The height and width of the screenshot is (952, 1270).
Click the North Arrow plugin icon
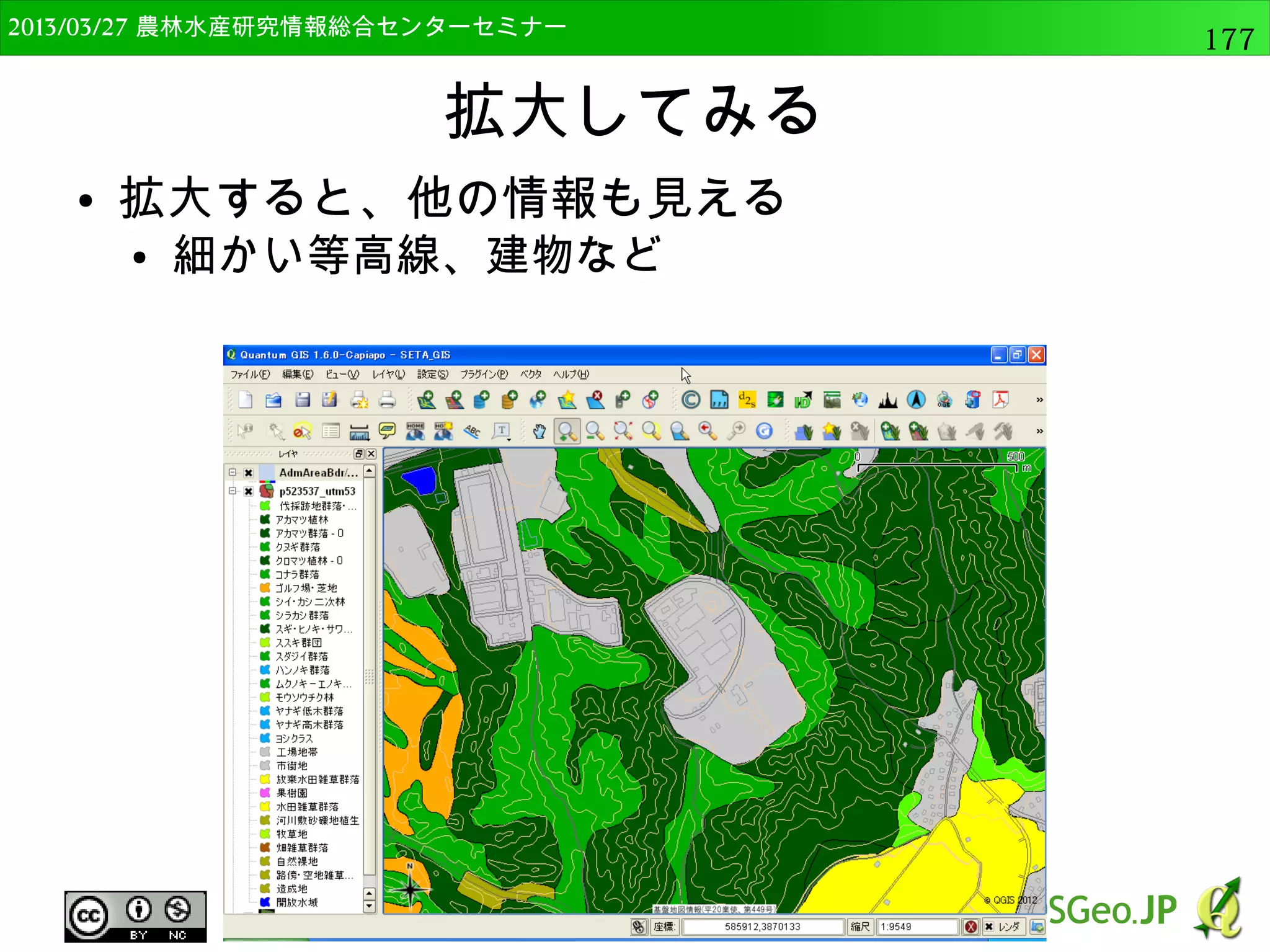click(916, 400)
